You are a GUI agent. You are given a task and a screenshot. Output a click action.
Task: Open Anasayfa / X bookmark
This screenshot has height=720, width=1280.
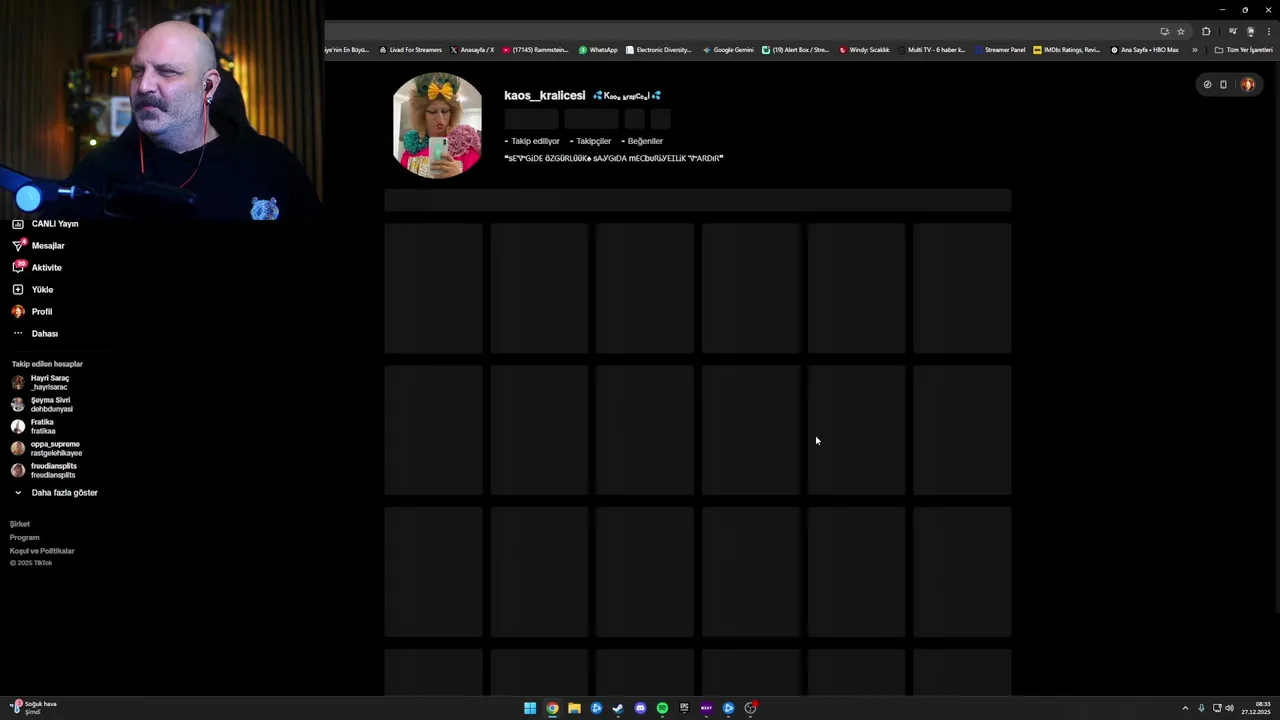pos(472,50)
